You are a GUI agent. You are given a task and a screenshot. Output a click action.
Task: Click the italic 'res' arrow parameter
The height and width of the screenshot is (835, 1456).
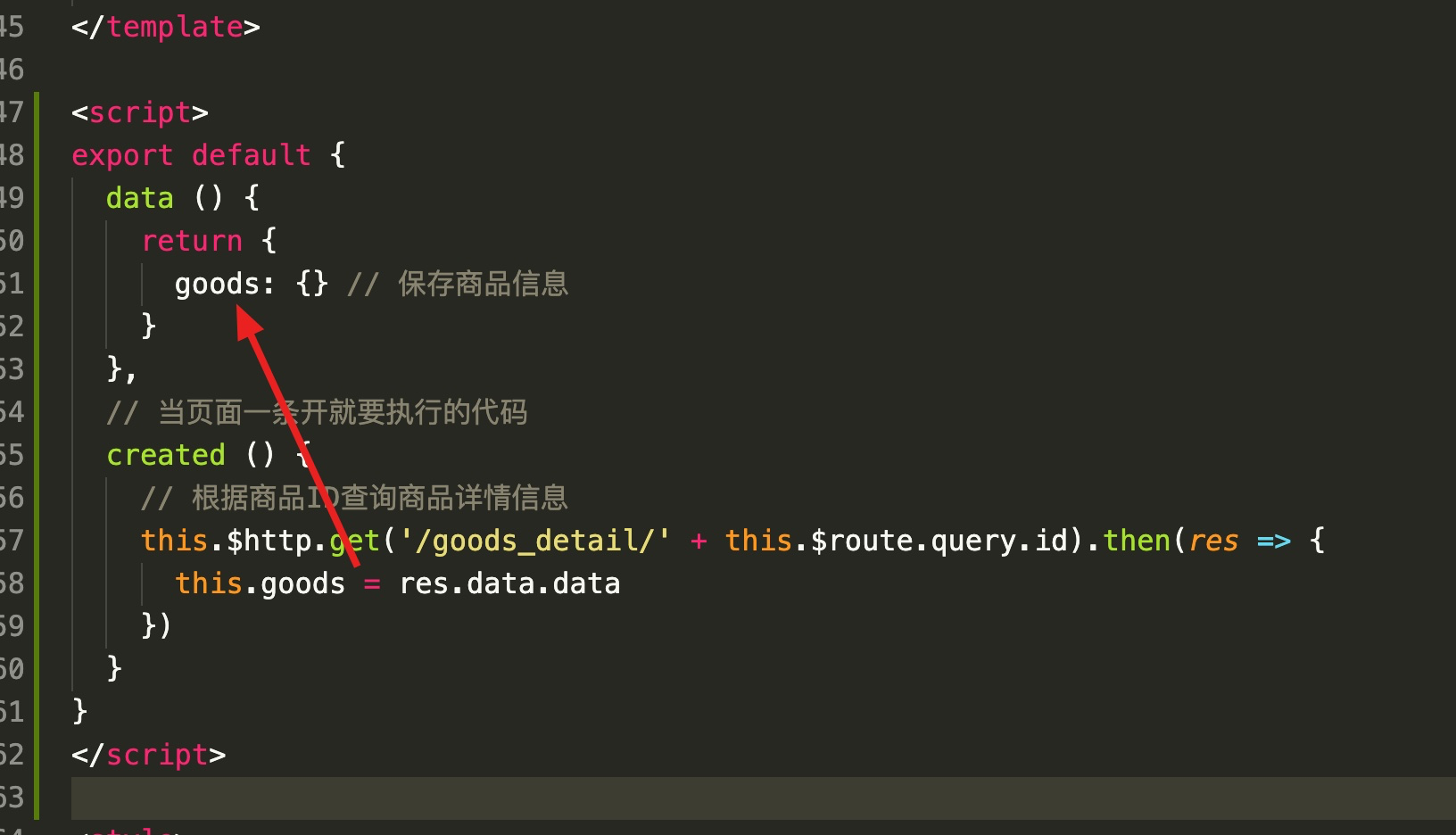[1213, 541]
